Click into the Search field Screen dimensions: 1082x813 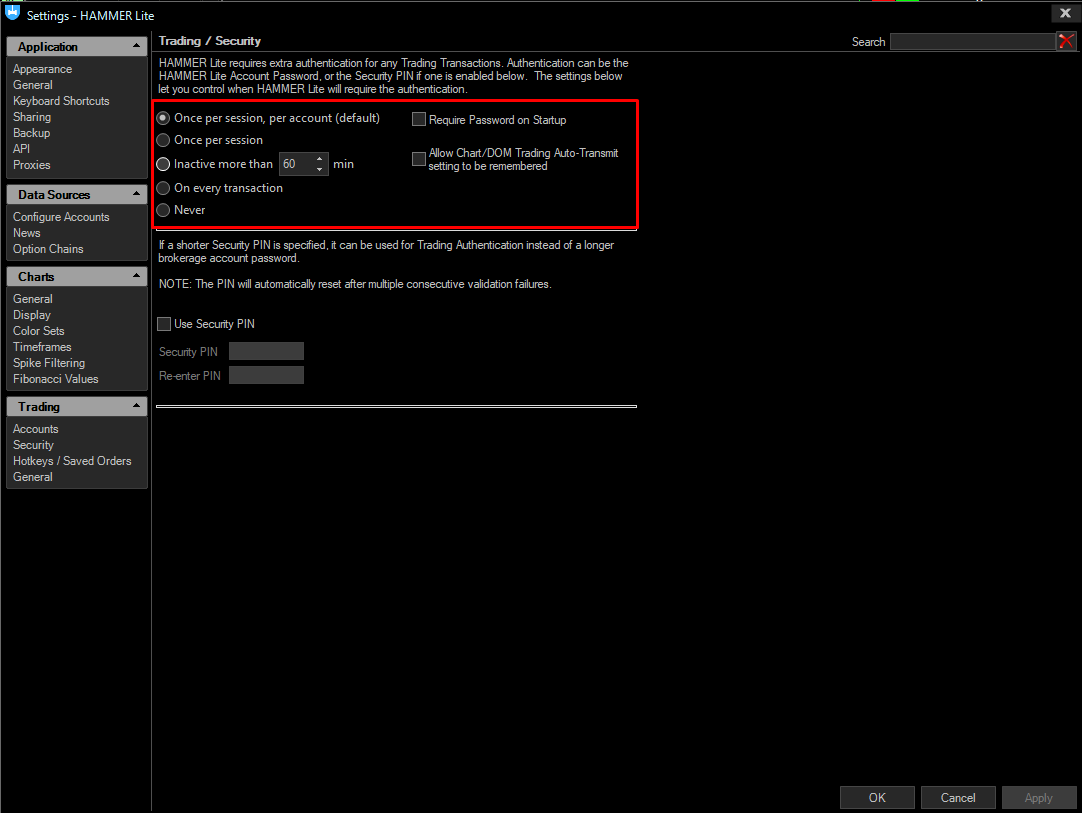pyautogui.click(x=972, y=41)
